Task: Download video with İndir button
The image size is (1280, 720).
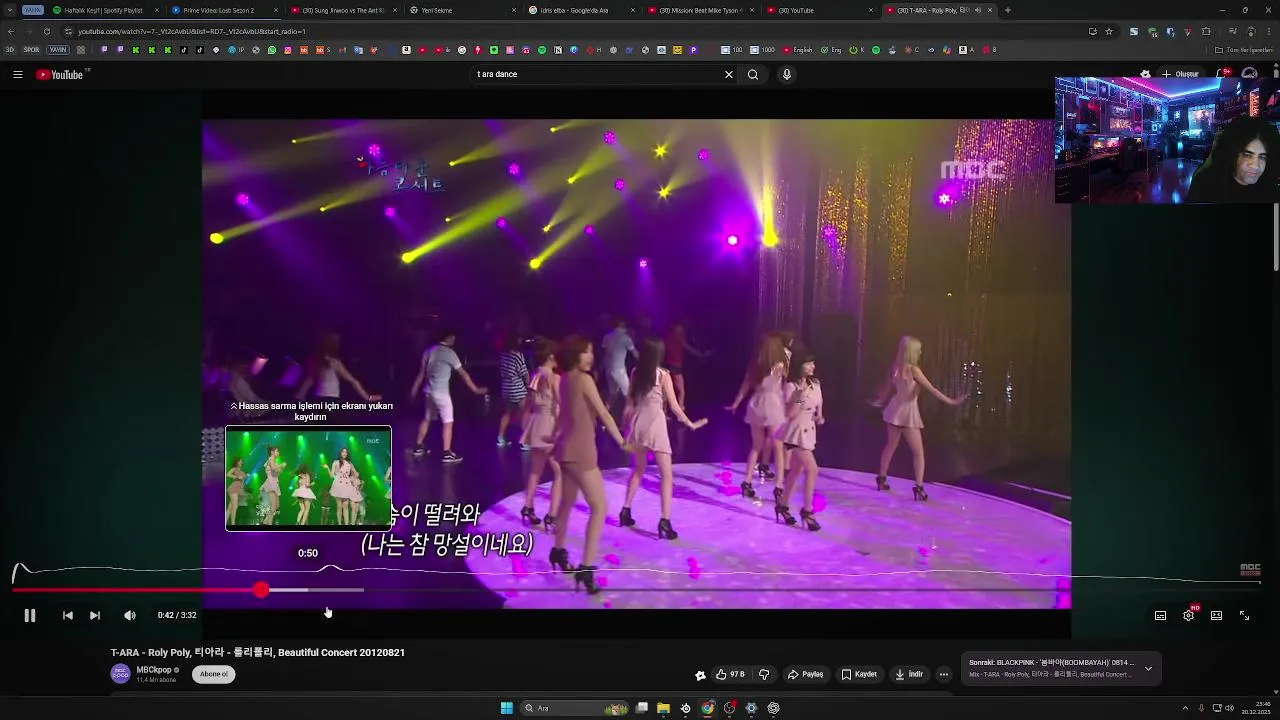Action: tap(909, 674)
